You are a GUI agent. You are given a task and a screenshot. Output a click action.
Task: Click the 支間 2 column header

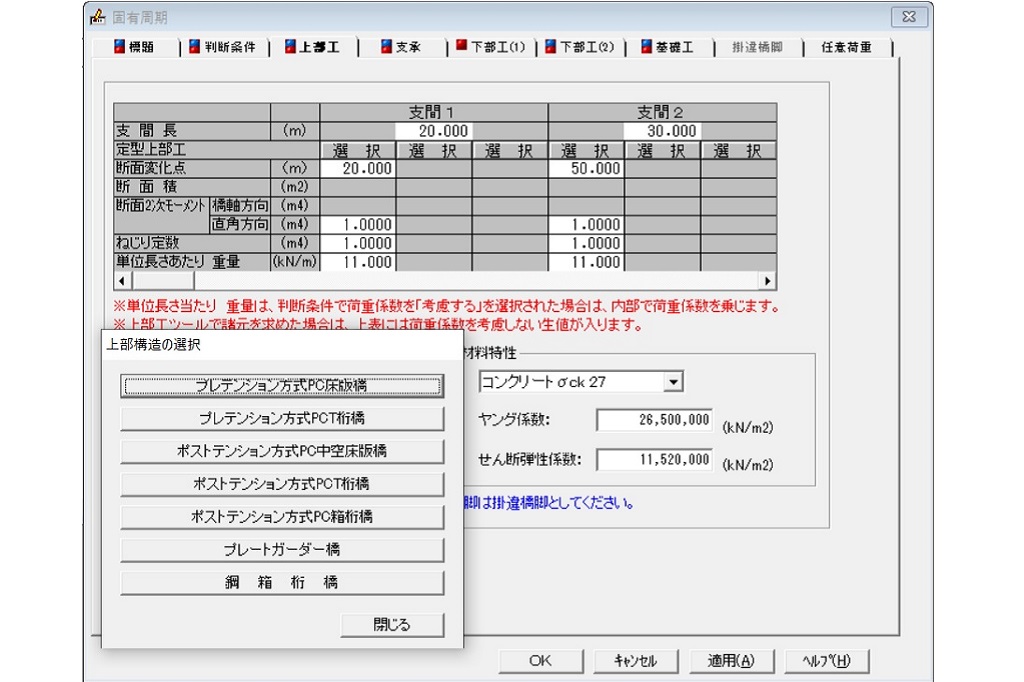662,112
